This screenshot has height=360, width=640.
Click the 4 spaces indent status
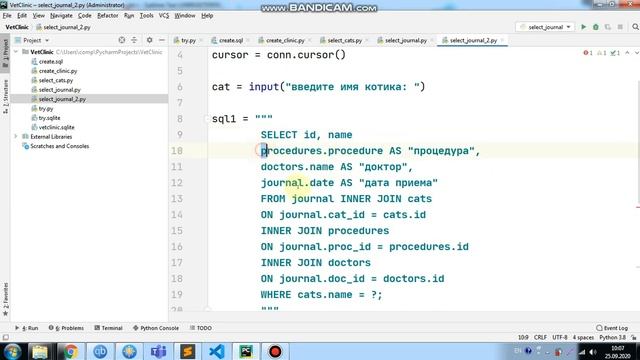583,338
